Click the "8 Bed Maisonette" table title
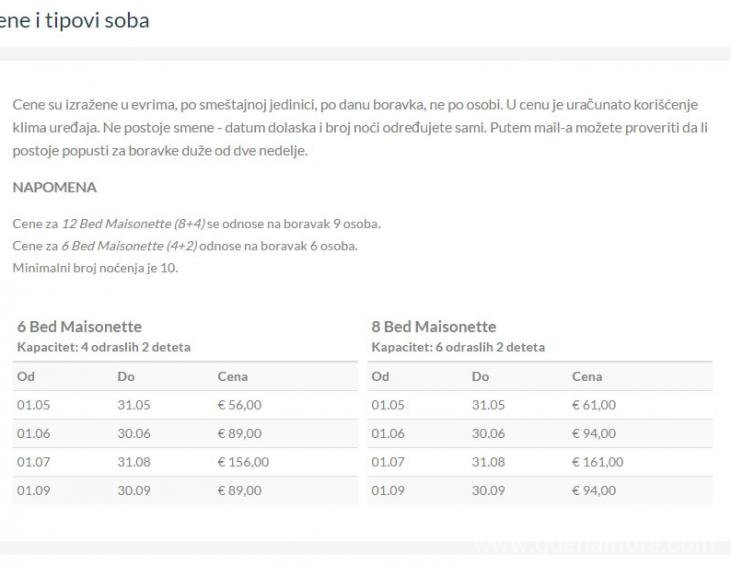The image size is (731, 565). 433,326
